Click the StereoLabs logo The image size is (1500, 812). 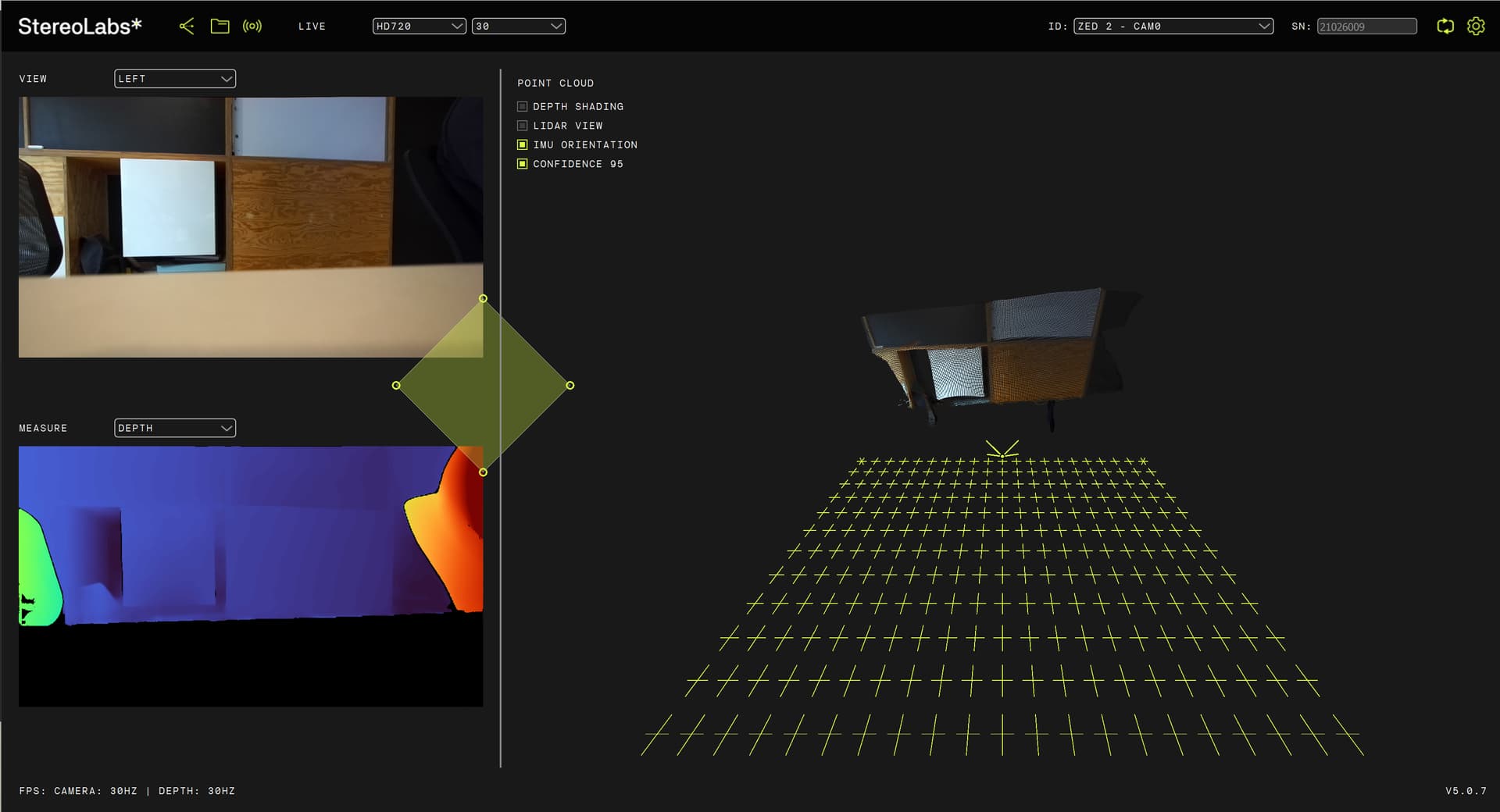pyautogui.click(x=80, y=27)
